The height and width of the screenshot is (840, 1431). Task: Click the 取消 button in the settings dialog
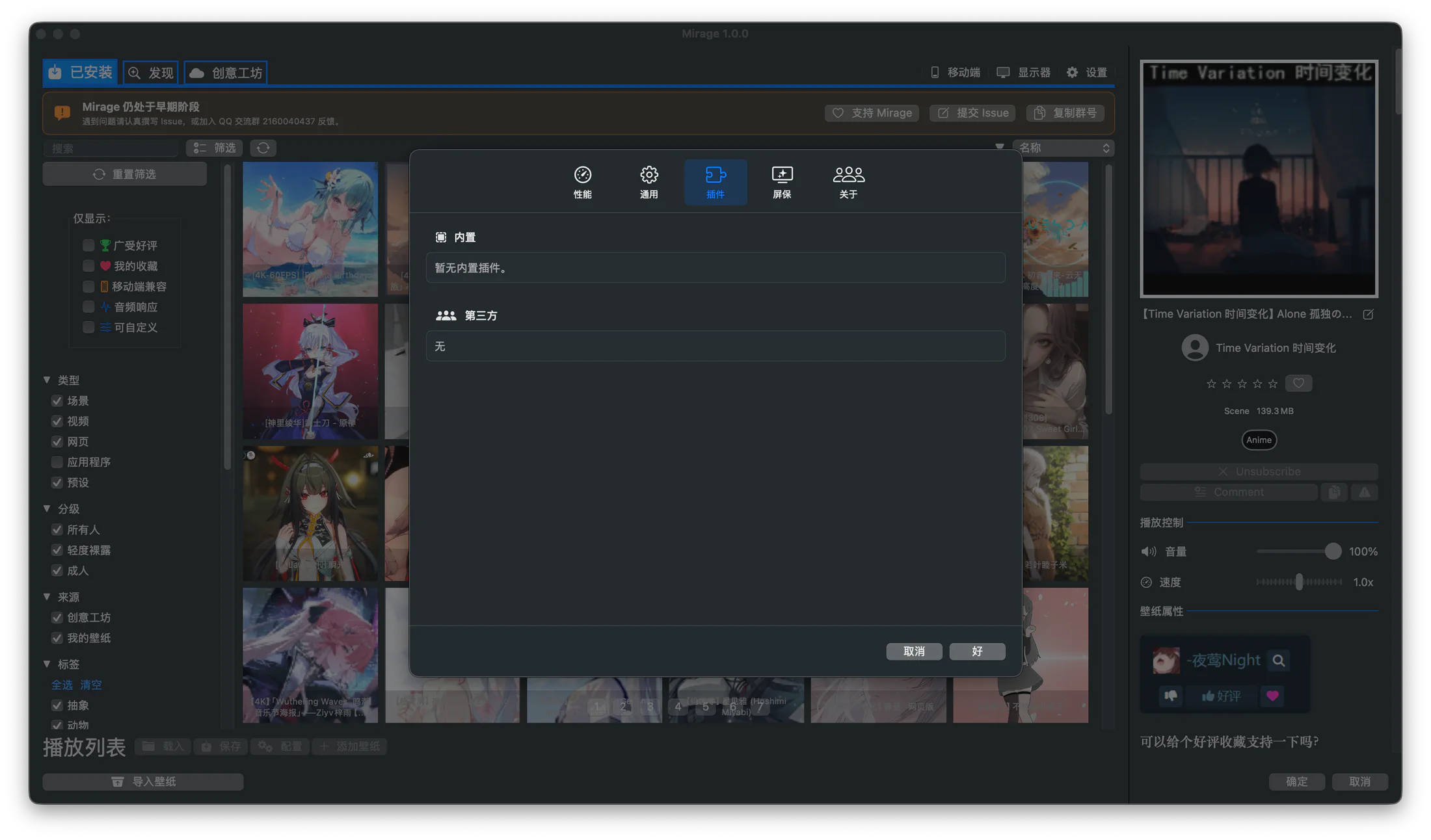914,651
